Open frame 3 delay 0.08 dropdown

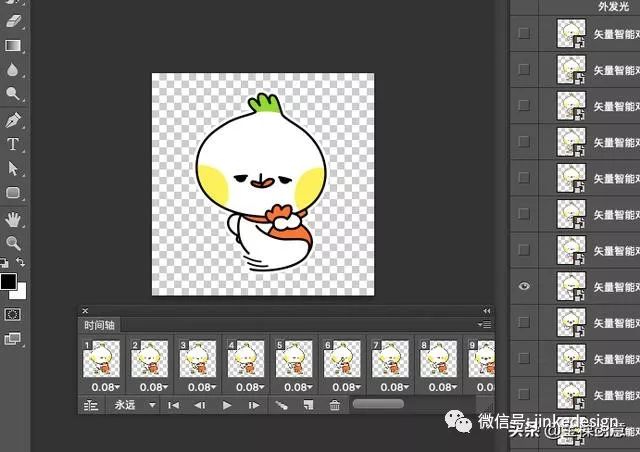(202, 387)
